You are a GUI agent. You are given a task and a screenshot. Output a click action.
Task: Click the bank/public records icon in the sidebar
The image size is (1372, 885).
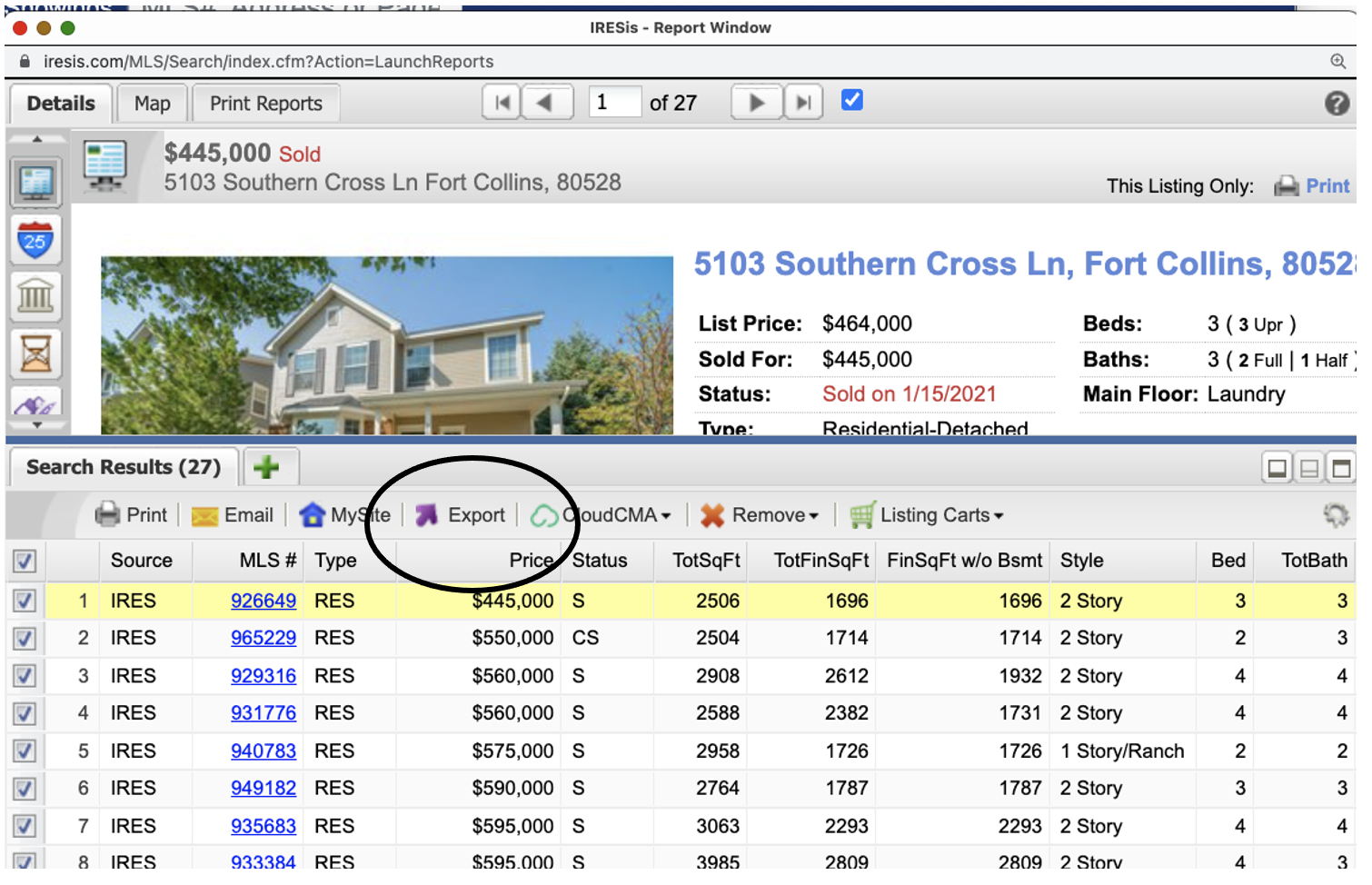click(x=35, y=296)
